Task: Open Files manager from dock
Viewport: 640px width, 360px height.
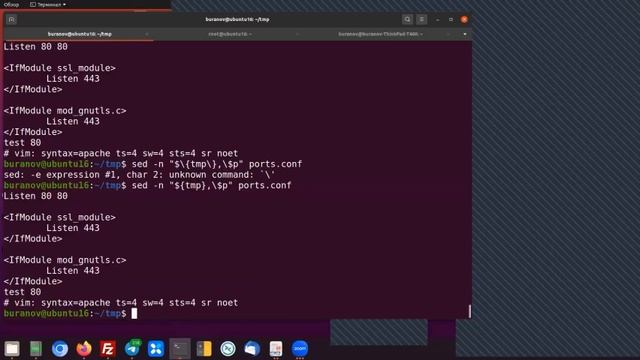Action: coord(12,349)
